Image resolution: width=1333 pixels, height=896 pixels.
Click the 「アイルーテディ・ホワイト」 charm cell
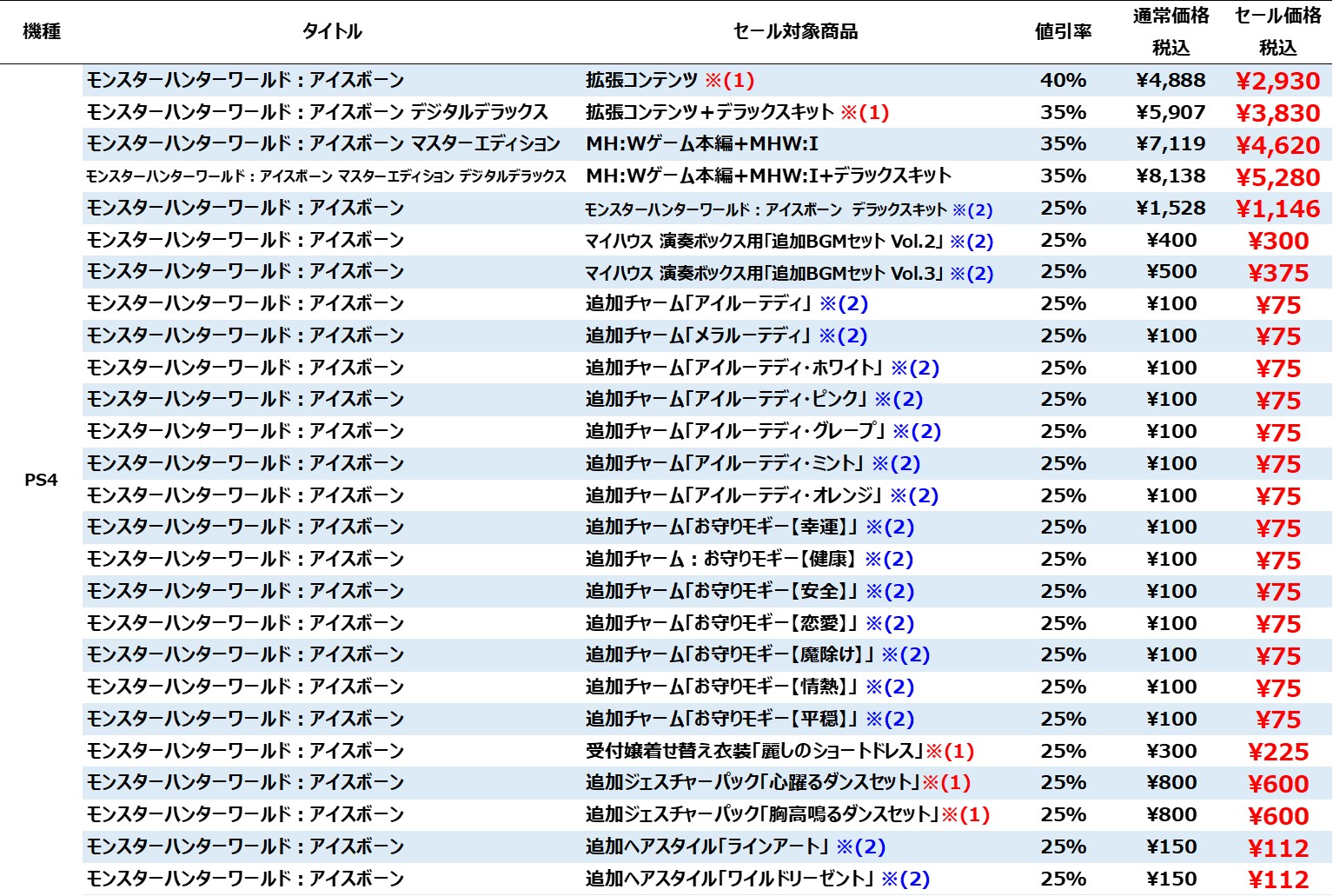click(762, 368)
